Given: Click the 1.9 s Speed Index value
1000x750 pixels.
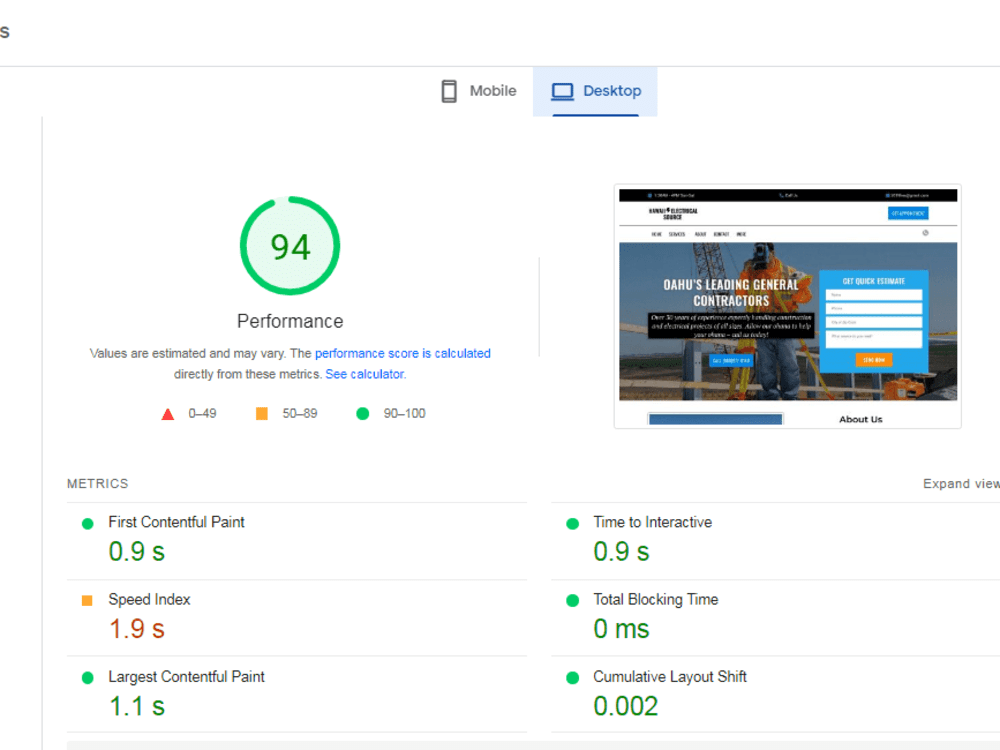Looking at the screenshot, I should point(136,629).
